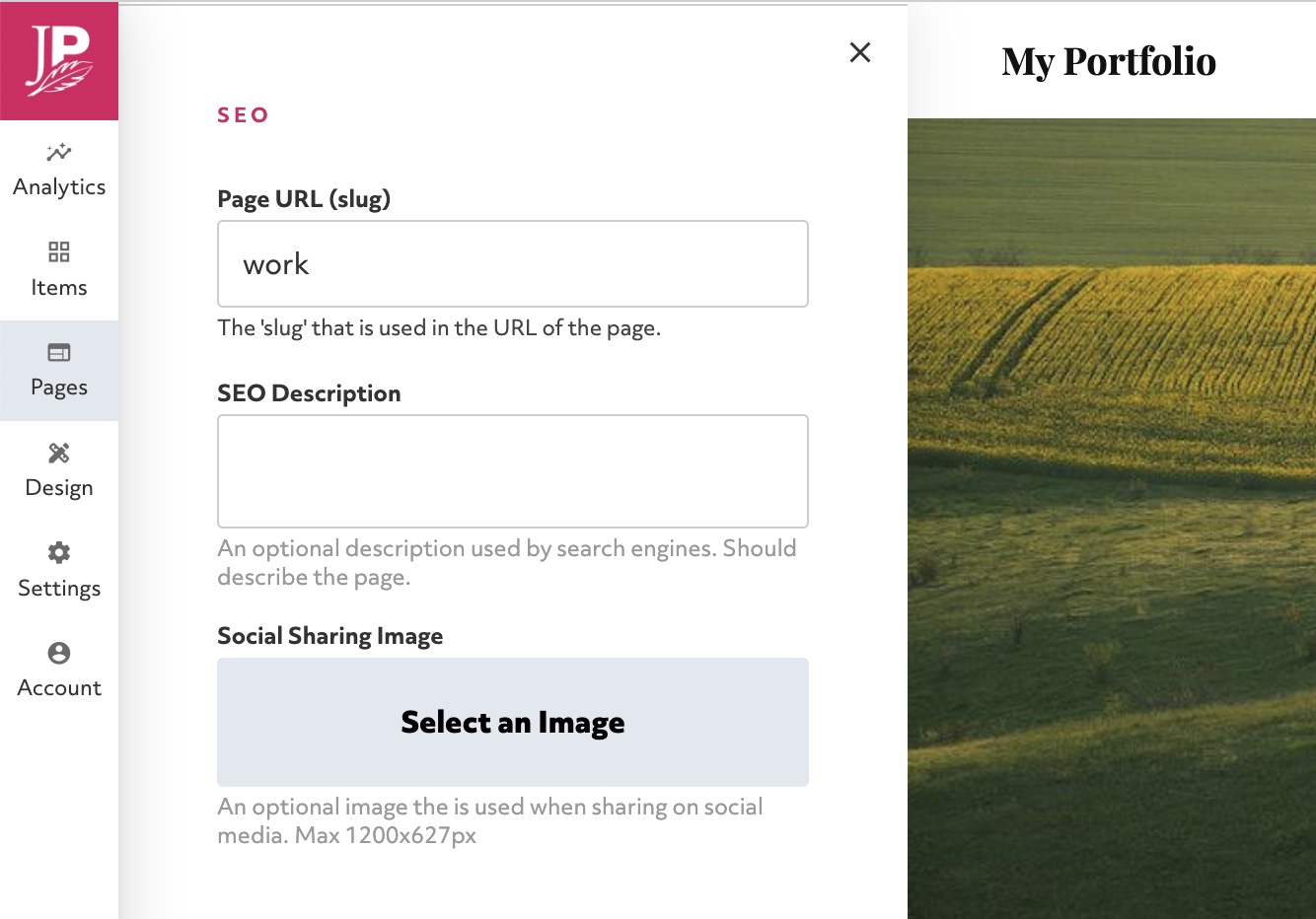Select the word 'work' in the slug box

coord(277,263)
